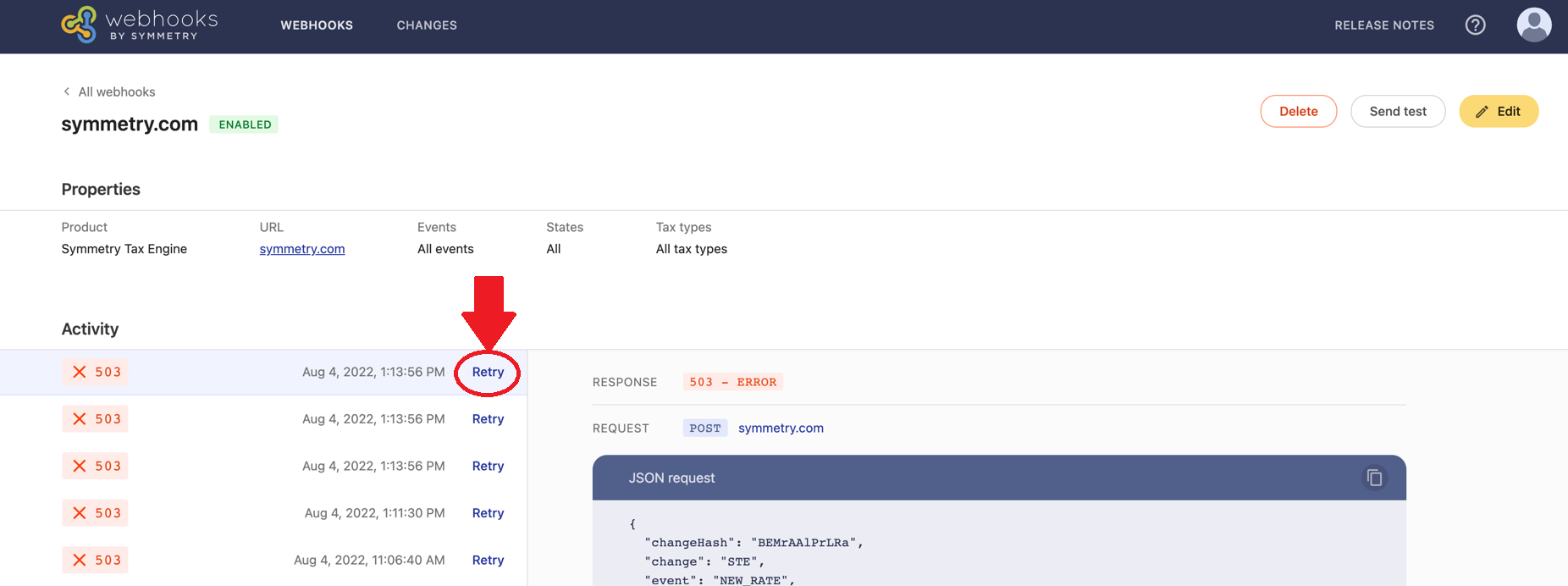Image resolution: width=1568 pixels, height=586 pixels.
Task: Click the Delete webhook button
Action: click(1298, 111)
